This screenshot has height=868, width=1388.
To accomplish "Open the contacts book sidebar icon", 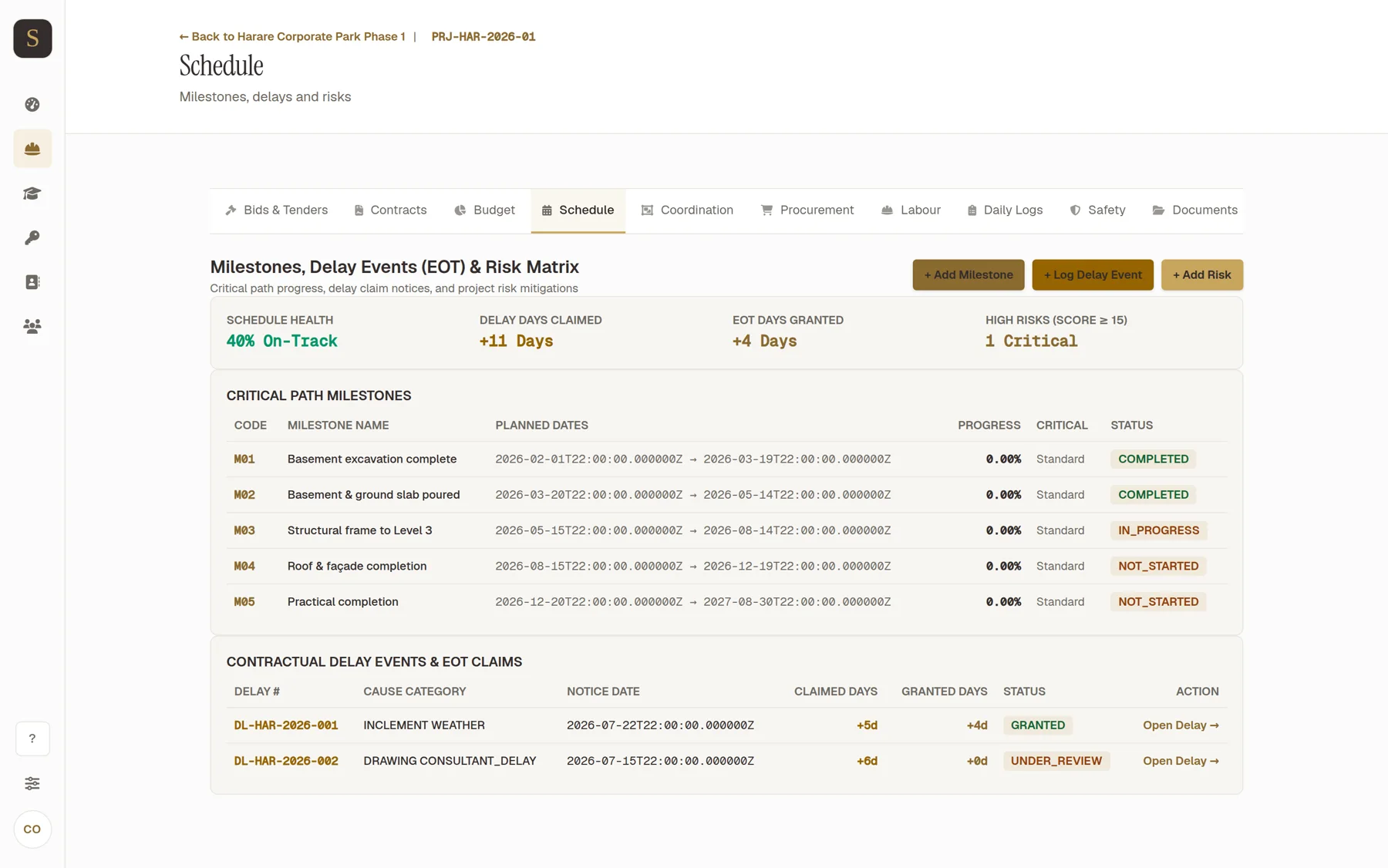I will [x=32, y=282].
